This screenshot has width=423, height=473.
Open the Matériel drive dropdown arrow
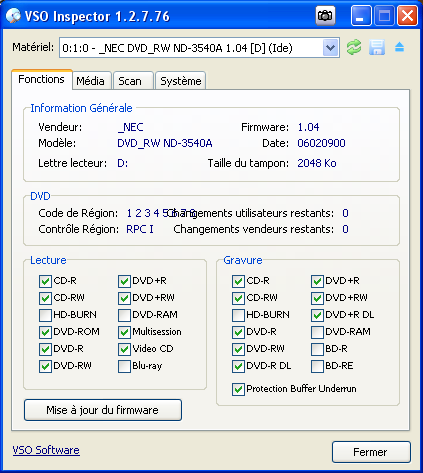pos(331,48)
